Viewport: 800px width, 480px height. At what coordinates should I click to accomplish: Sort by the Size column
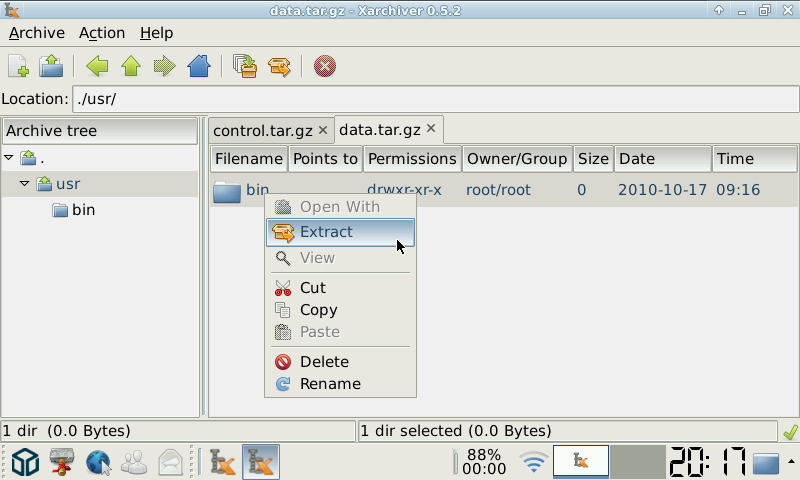593,159
